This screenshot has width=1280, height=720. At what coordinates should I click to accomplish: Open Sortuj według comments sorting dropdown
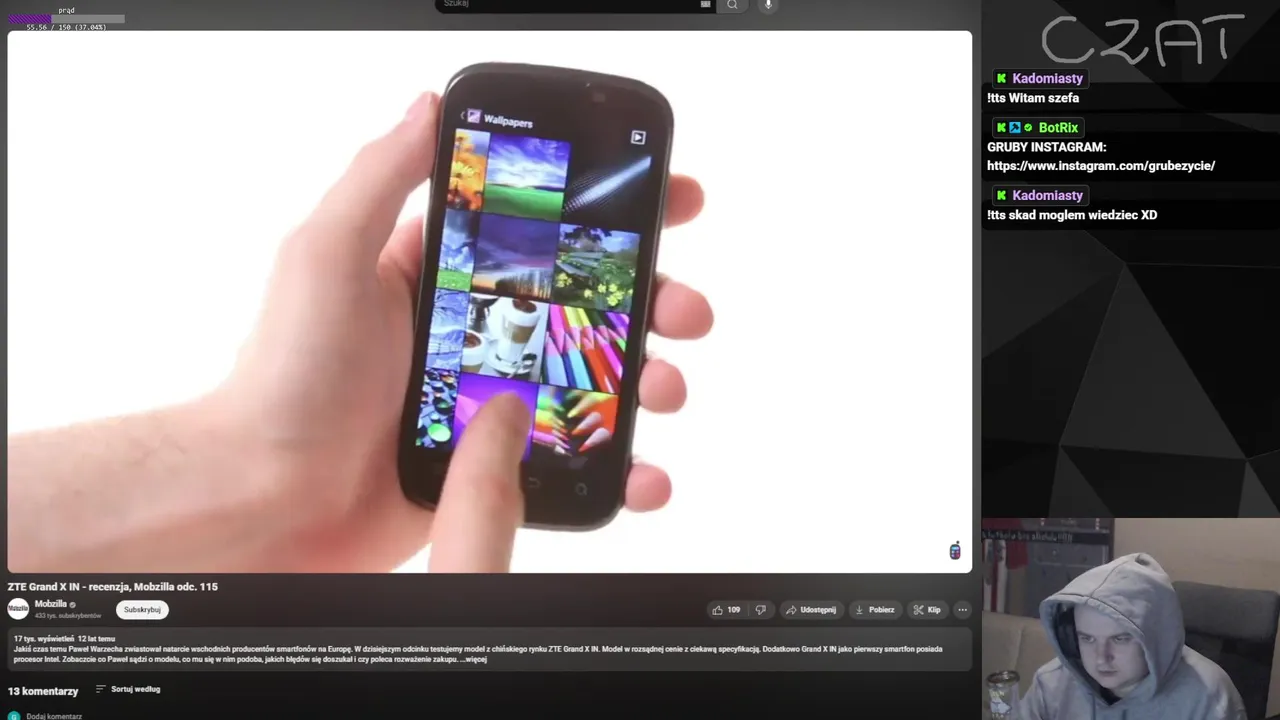point(128,689)
